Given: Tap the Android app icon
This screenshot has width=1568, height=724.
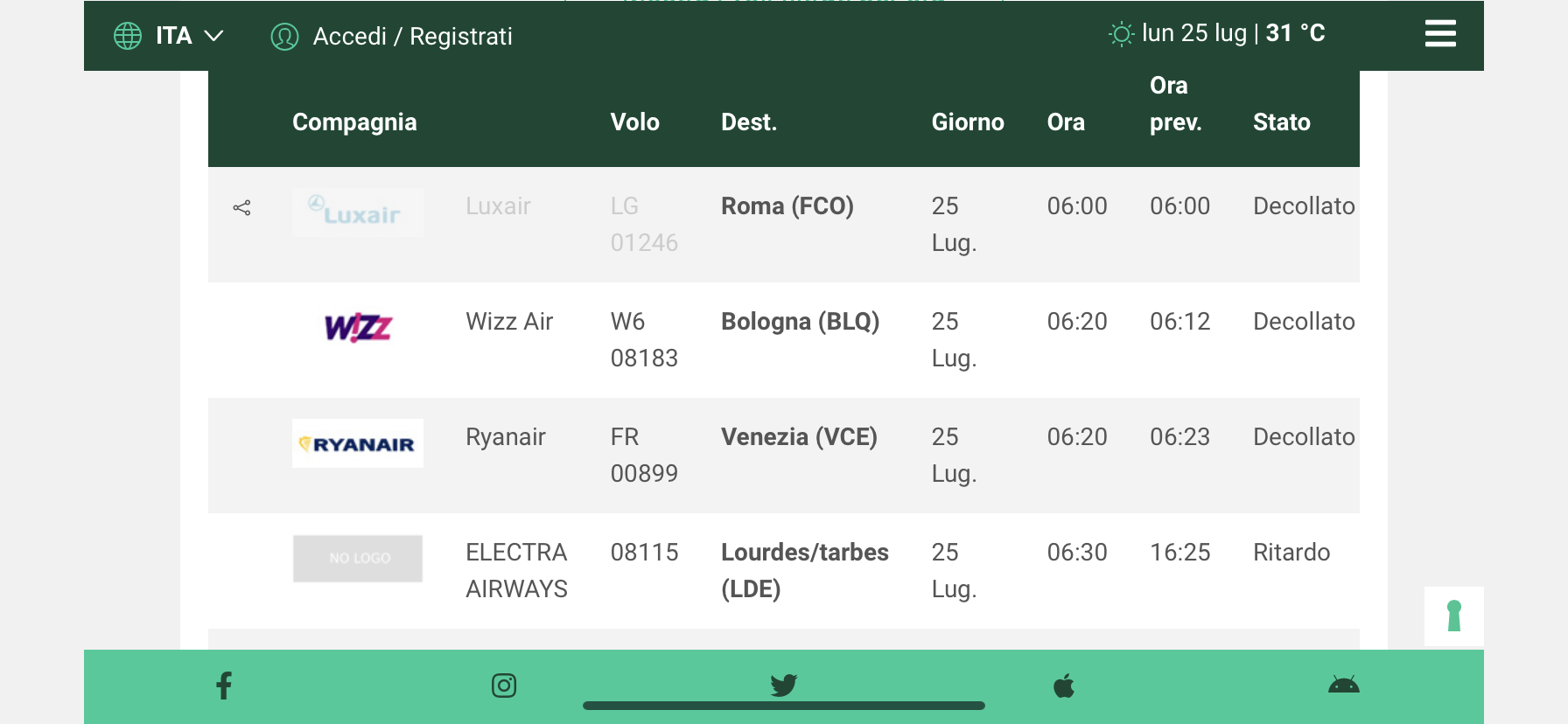Looking at the screenshot, I should point(1343,685).
